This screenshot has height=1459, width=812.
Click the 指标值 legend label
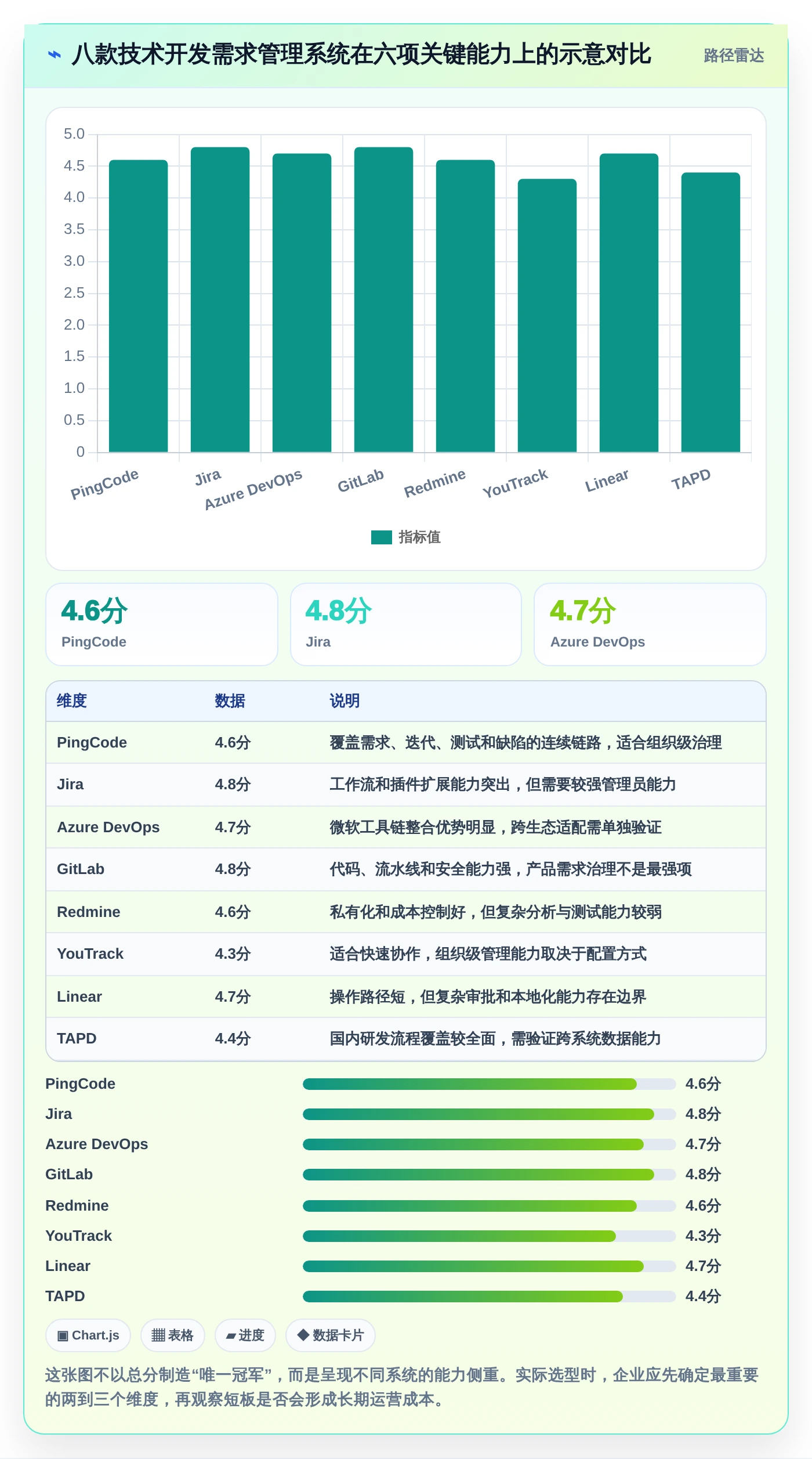419,537
